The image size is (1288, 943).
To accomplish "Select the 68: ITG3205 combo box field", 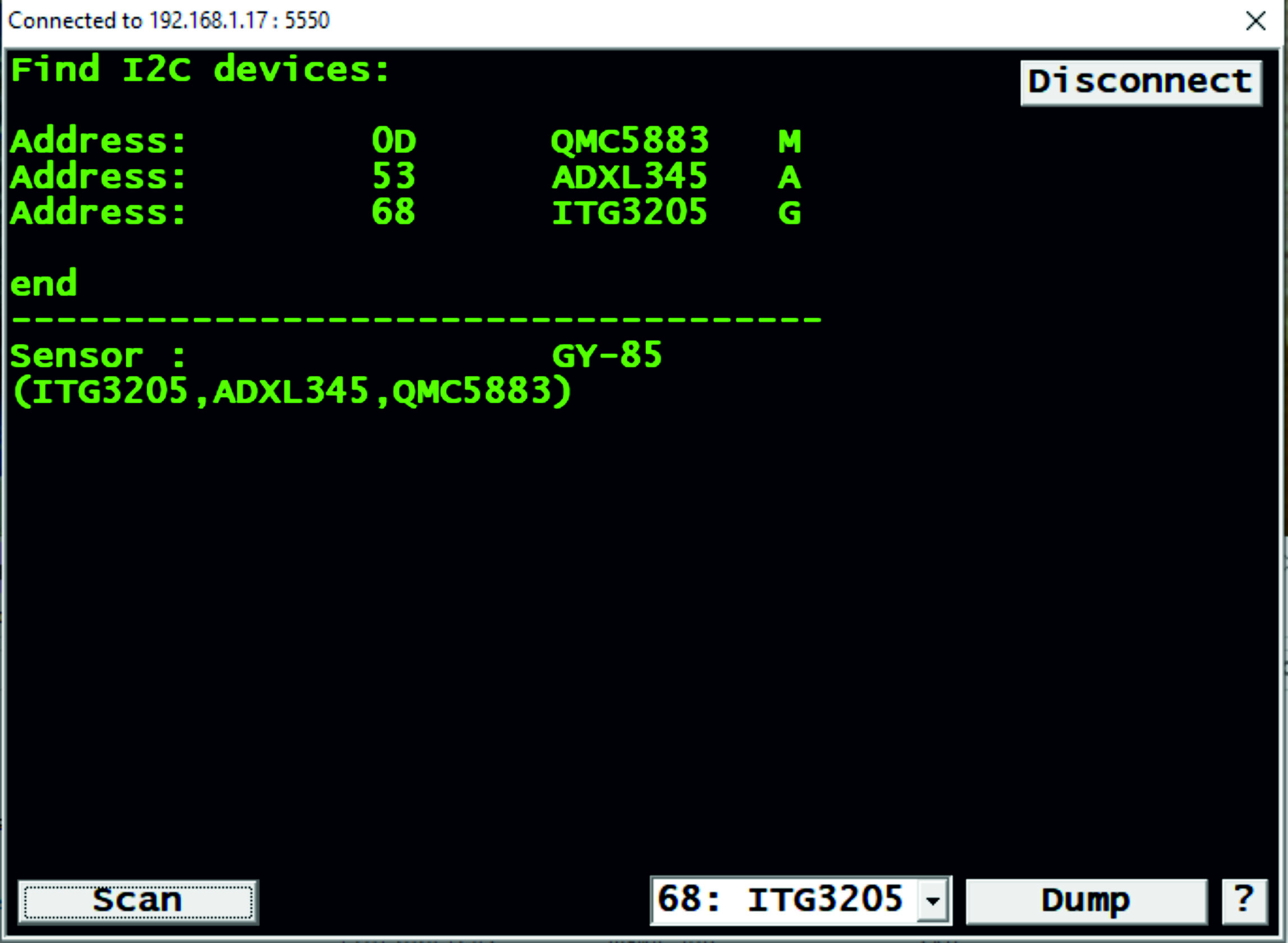I will point(801,901).
